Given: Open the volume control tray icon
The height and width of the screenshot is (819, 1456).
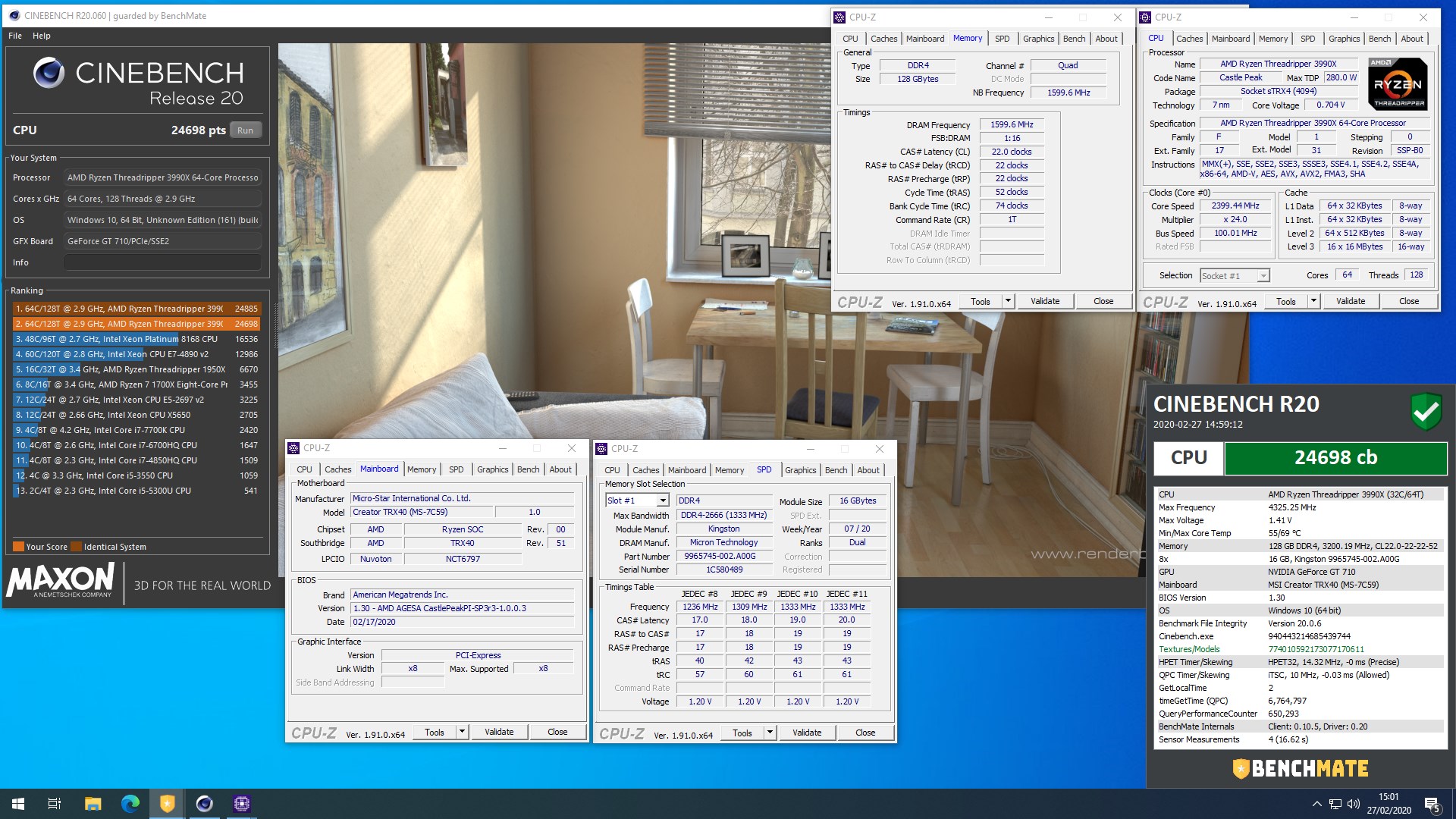Looking at the screenshot, I should tap(1354, 804).
